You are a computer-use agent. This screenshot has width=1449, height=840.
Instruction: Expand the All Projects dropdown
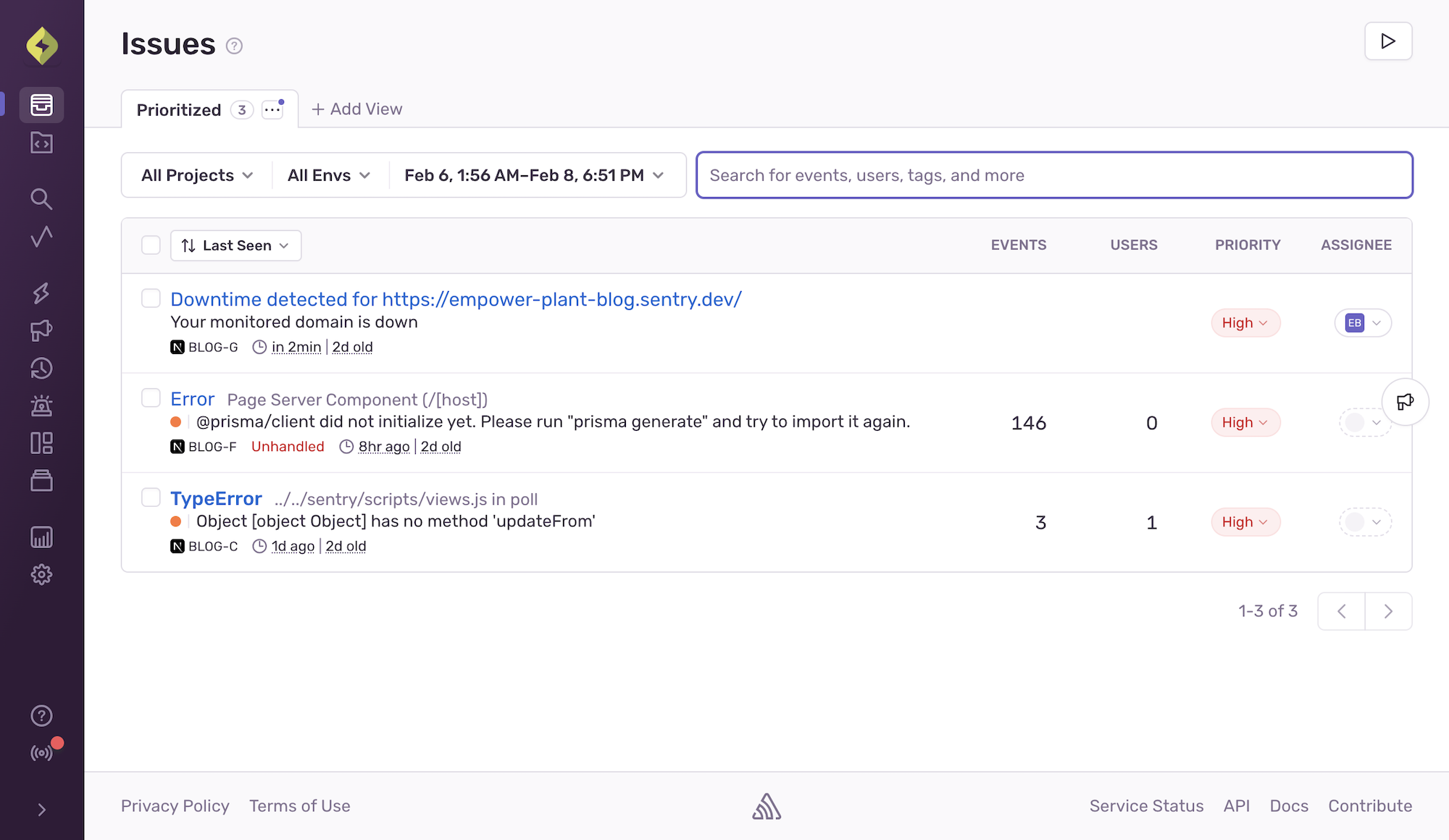click(197, 175)
